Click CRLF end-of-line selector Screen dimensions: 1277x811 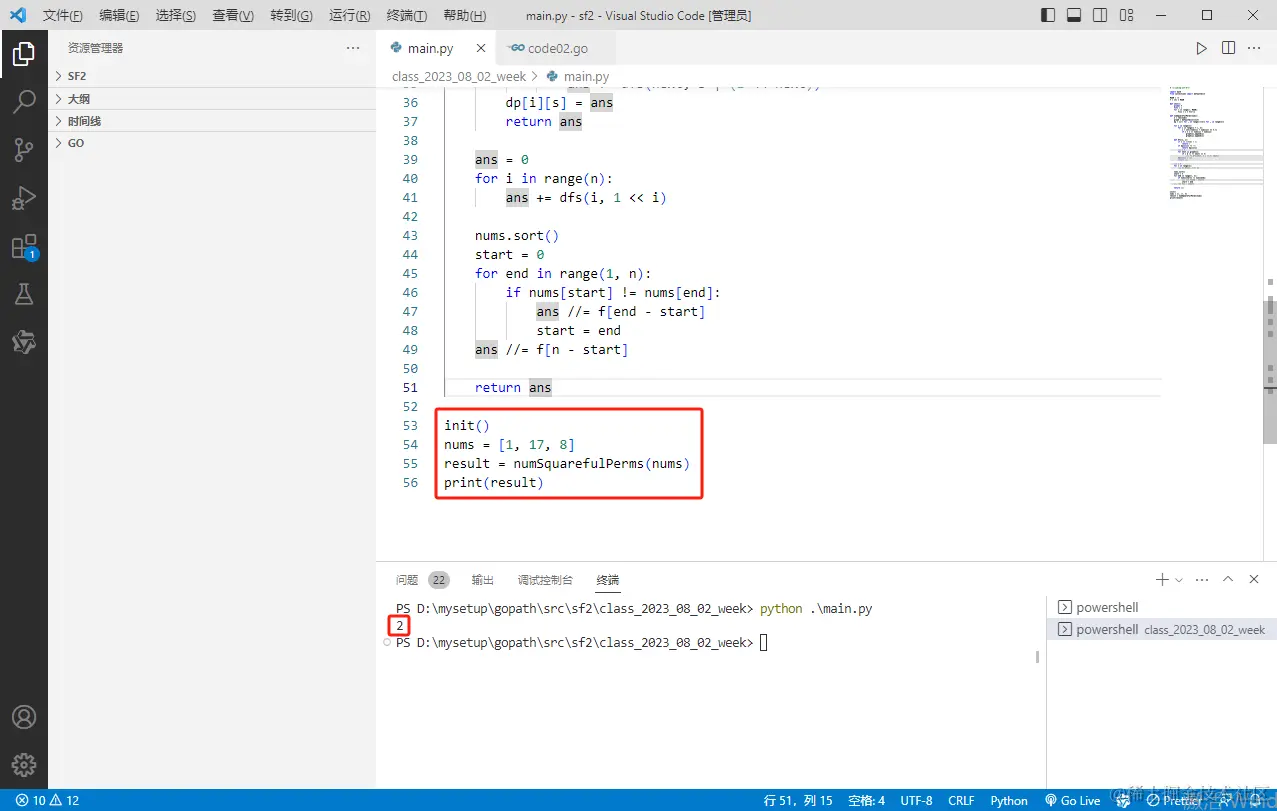click(x=961, y=800)
